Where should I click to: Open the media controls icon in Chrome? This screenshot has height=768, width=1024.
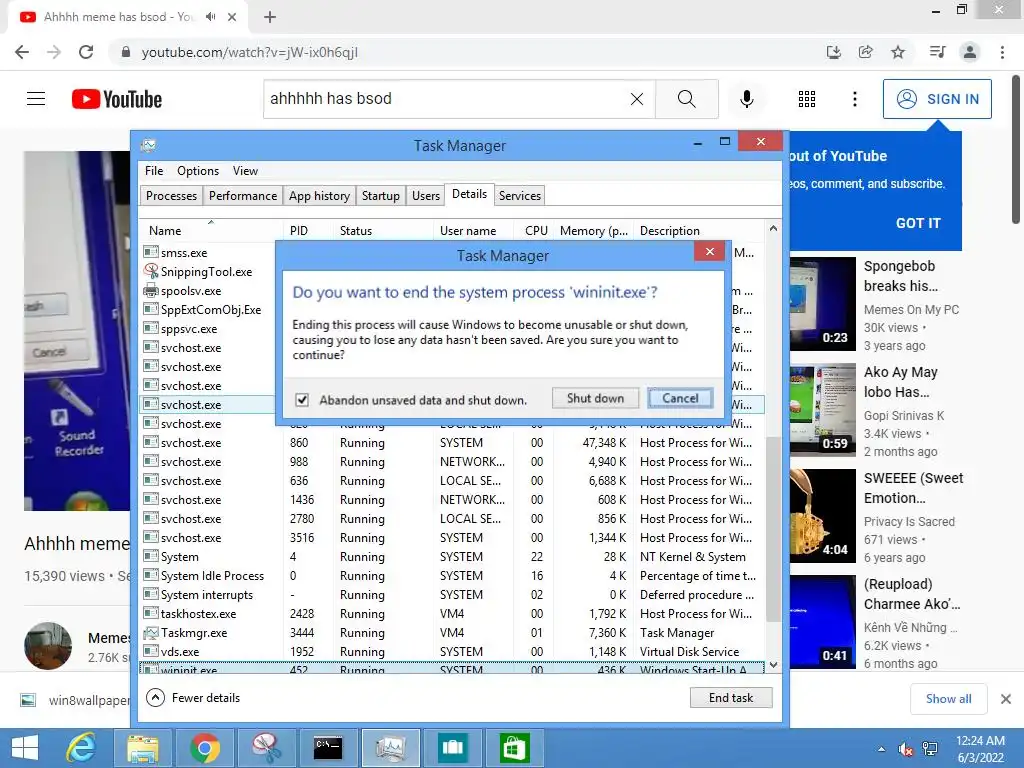pyautogui.click(x=937, y=52)
